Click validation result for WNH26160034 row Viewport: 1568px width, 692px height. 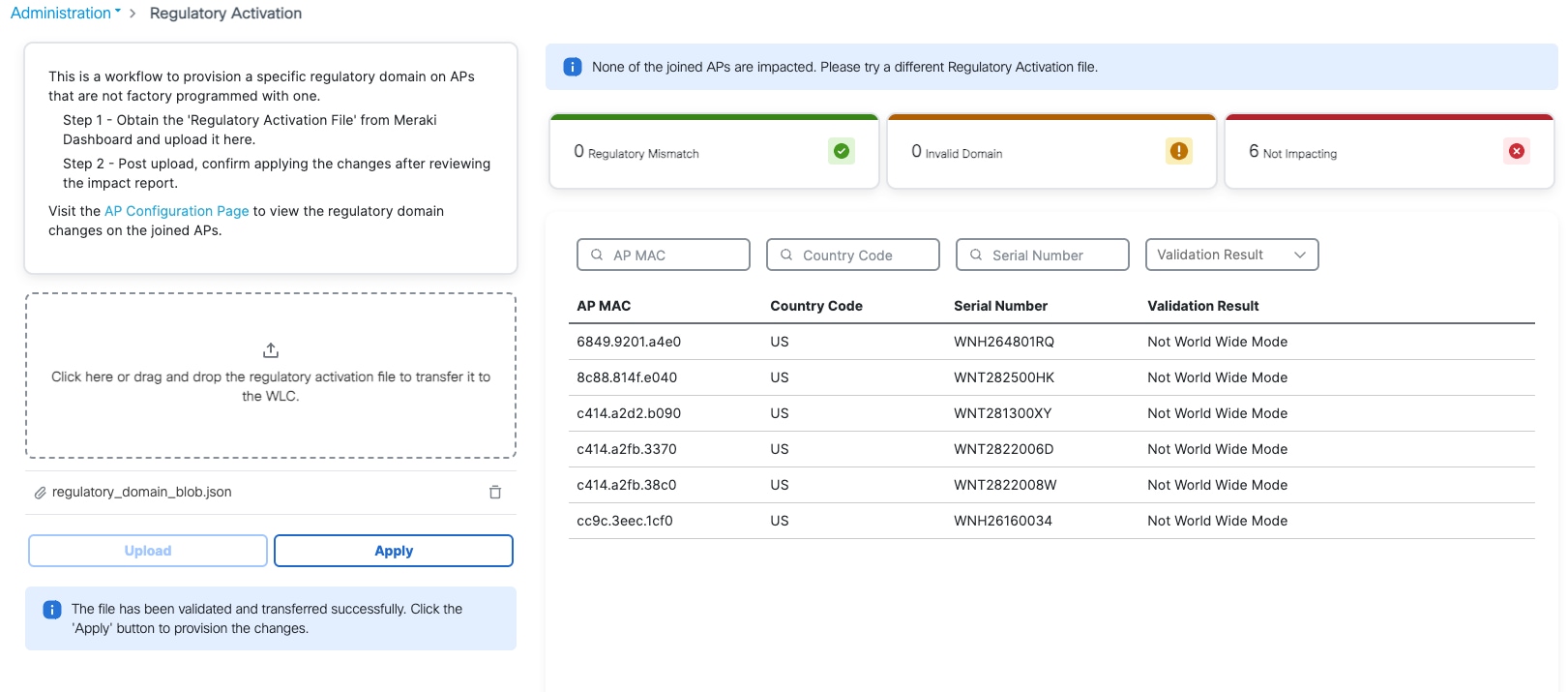click(x=1218, y=521)
